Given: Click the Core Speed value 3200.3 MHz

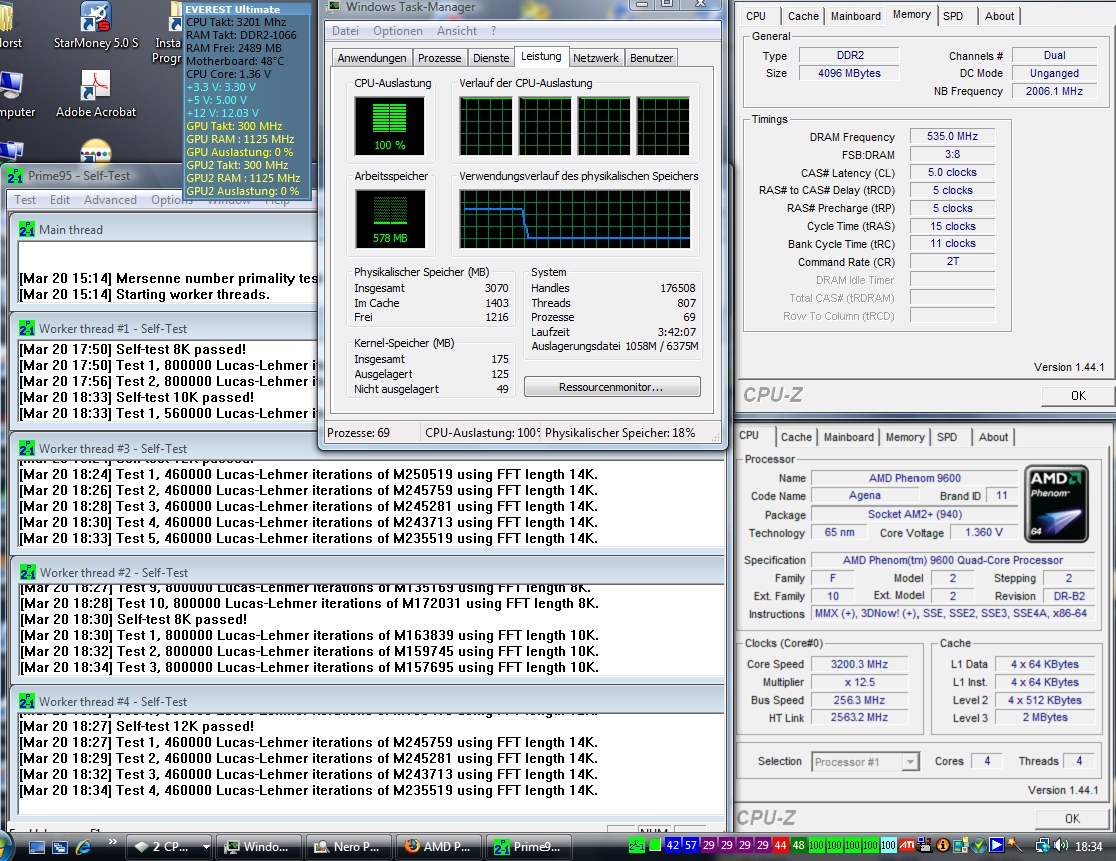Looking at the screenshot, I should (859, 664).
